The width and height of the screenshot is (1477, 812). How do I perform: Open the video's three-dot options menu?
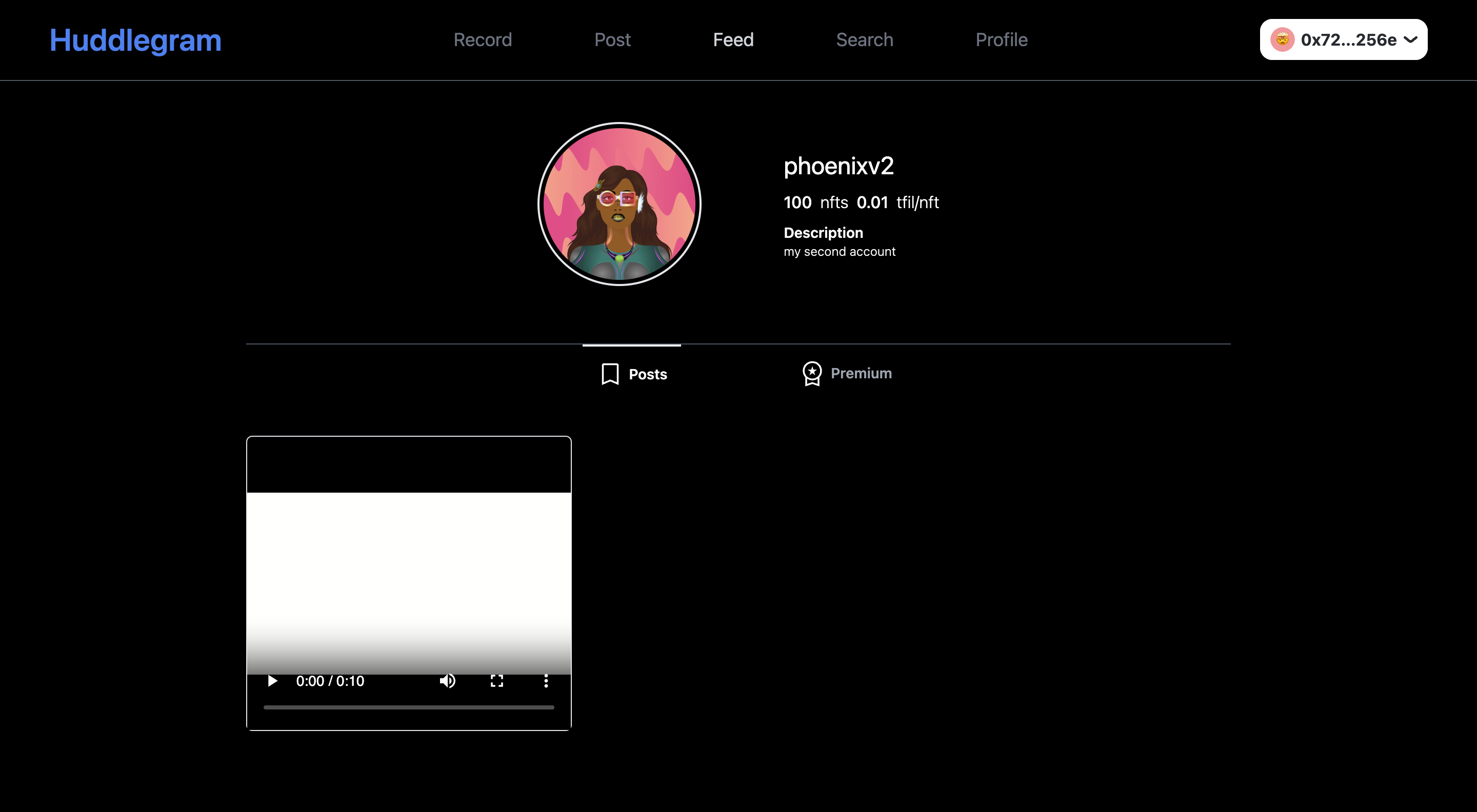[546, 681]
